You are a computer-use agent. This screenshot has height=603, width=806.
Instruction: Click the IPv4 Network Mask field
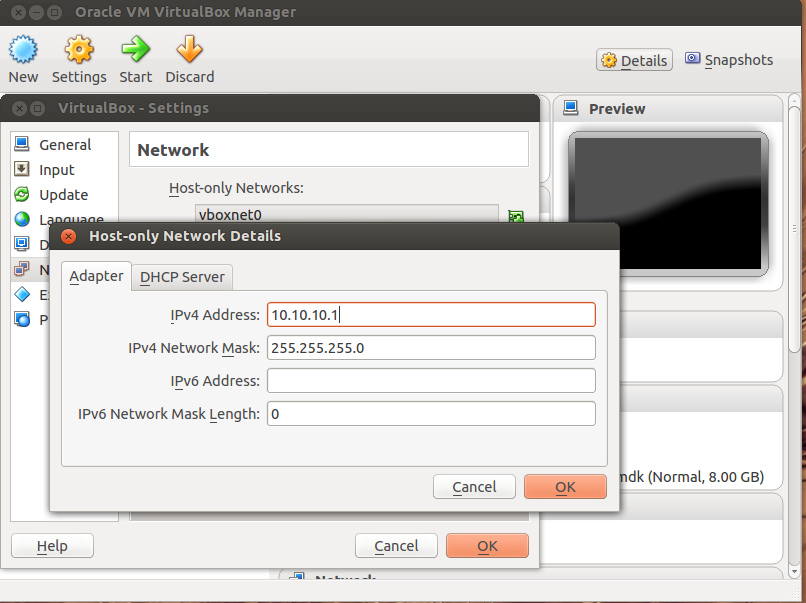431,348
